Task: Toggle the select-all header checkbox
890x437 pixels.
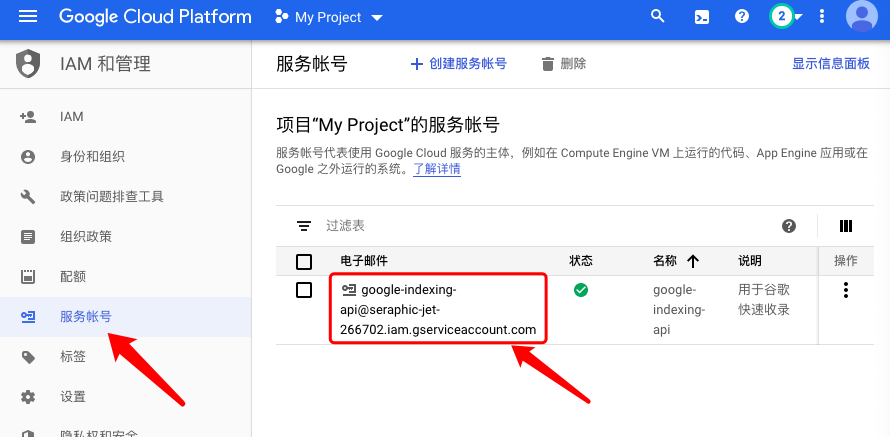Action: click(304, 262)
